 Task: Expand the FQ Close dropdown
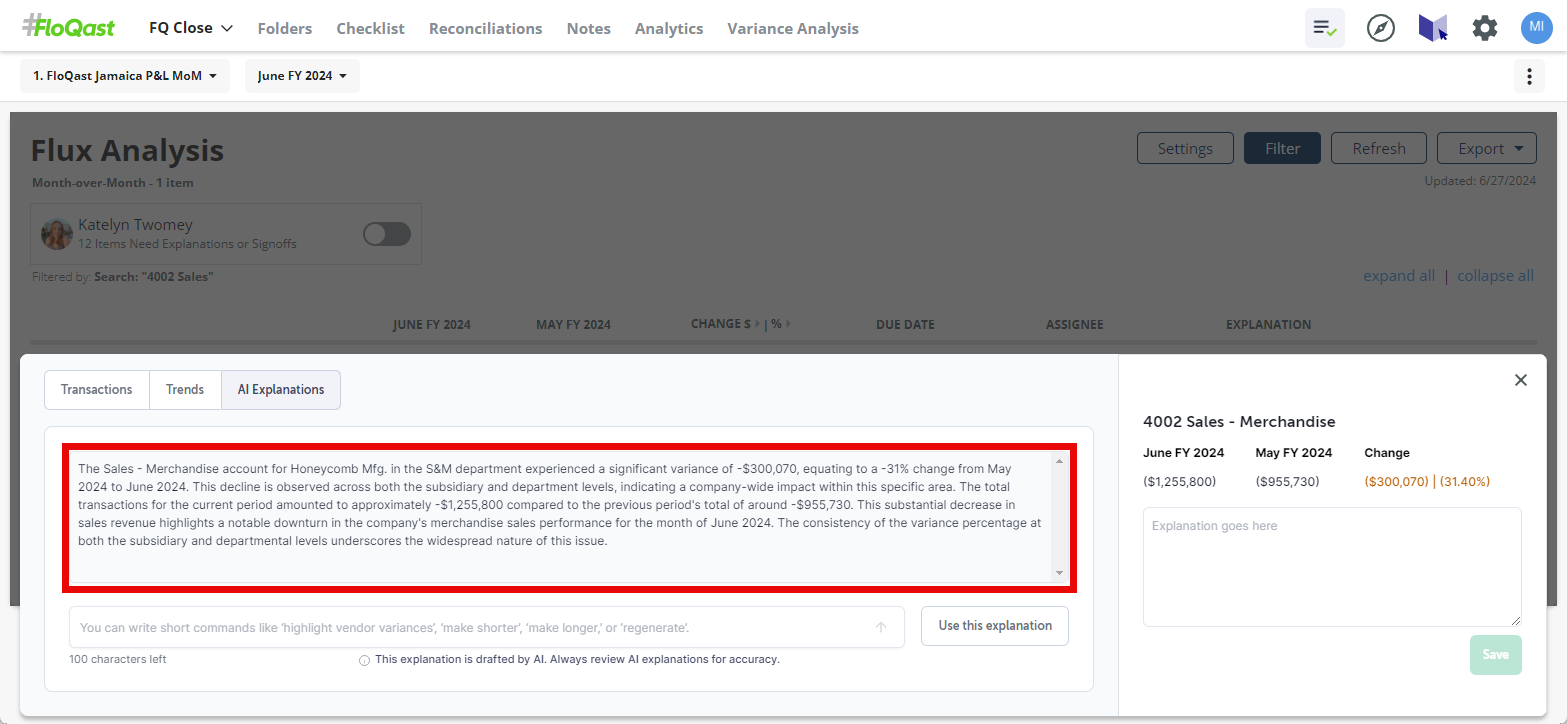pos(190,28)
